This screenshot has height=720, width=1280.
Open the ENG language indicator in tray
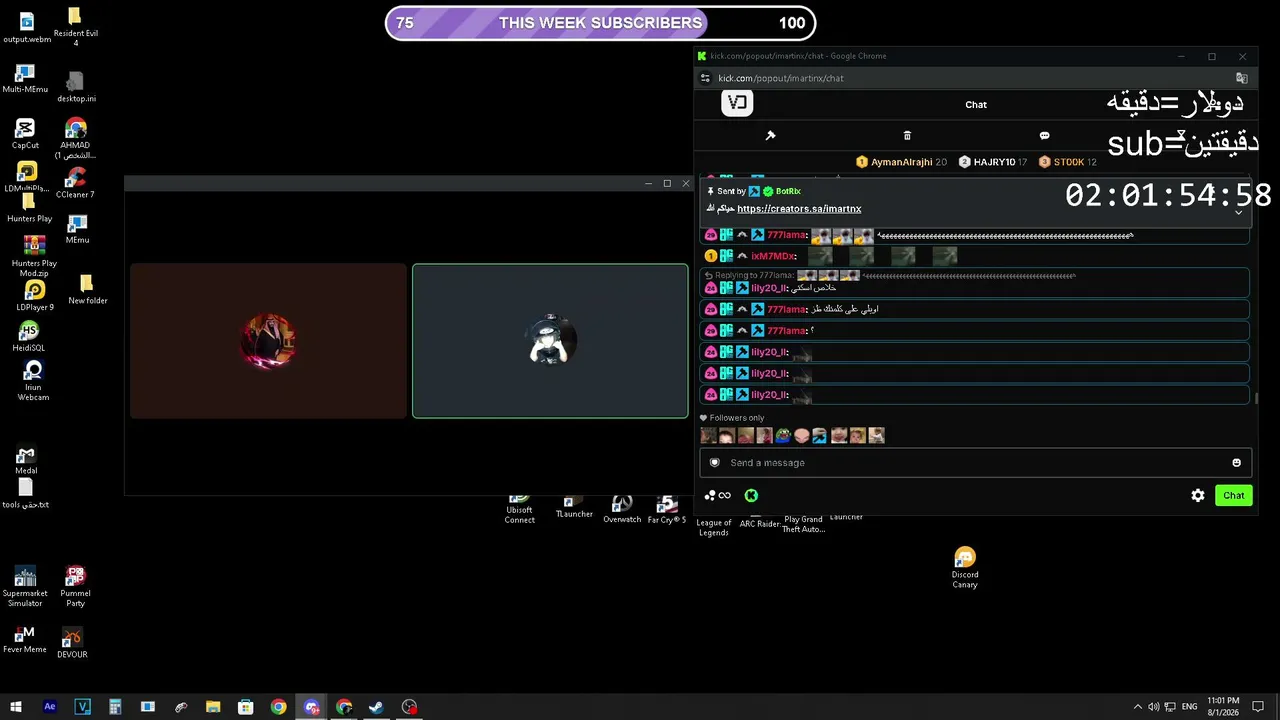pos(1188,707)
